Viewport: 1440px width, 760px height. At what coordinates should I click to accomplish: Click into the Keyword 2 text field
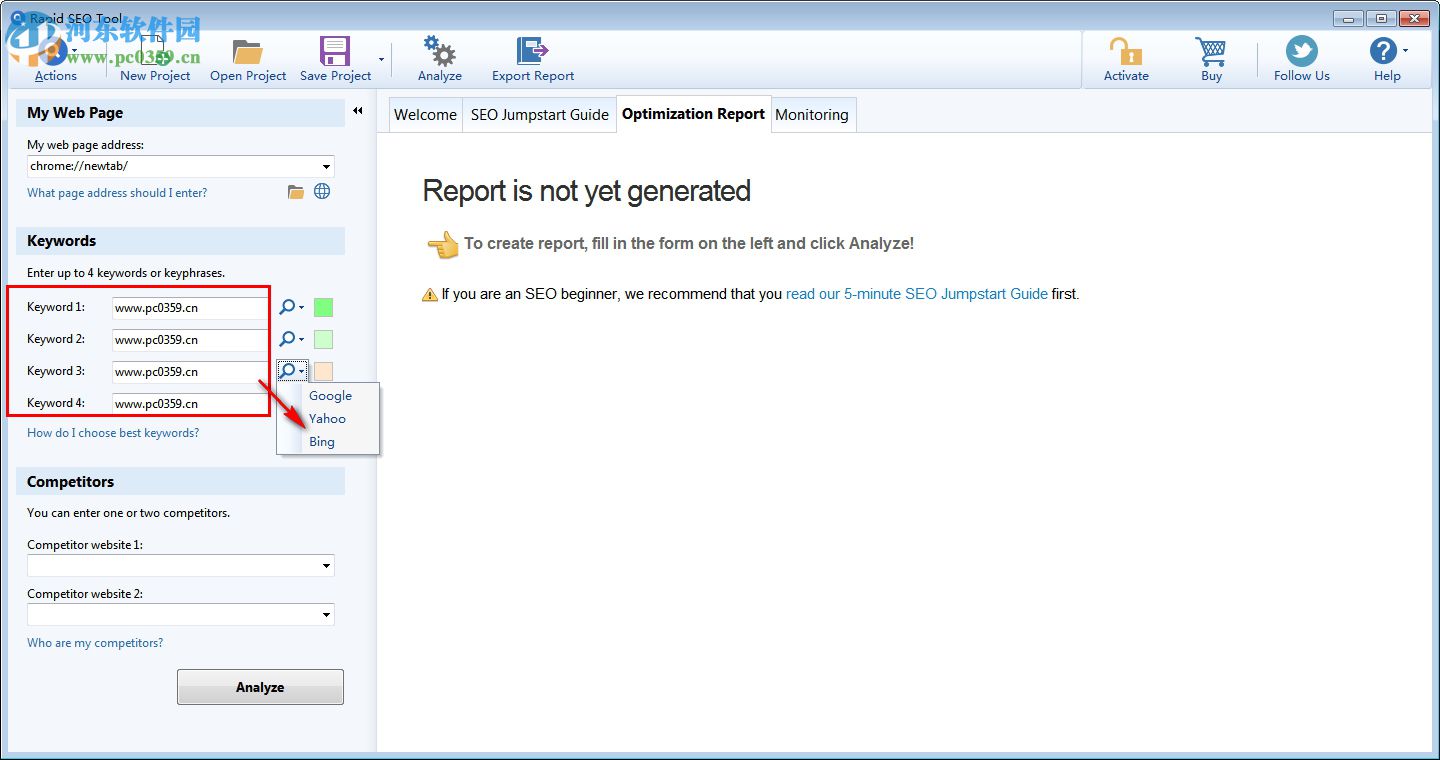188,340
